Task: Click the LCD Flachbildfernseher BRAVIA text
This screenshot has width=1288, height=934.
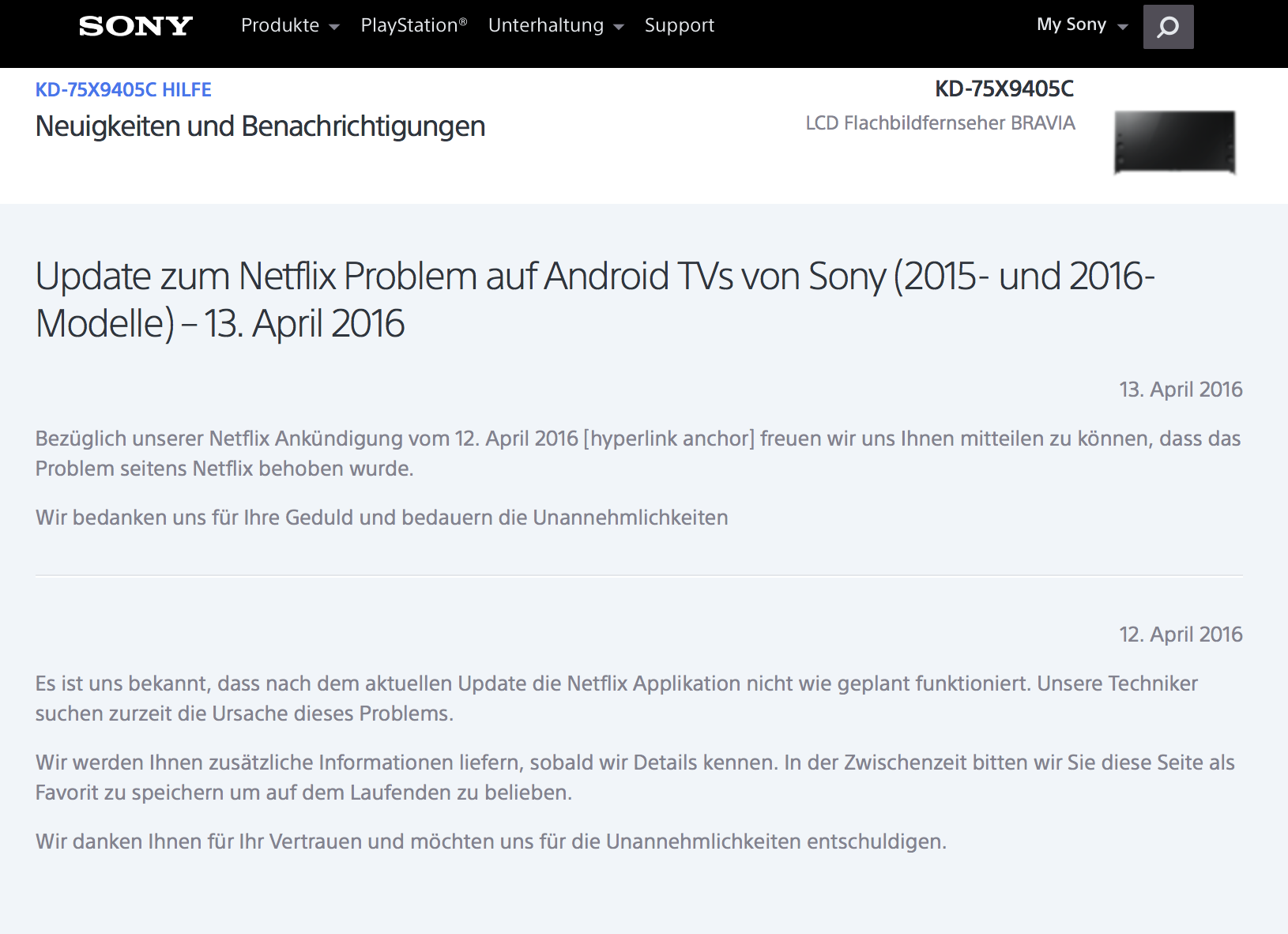Action: (x=940, y=123)
